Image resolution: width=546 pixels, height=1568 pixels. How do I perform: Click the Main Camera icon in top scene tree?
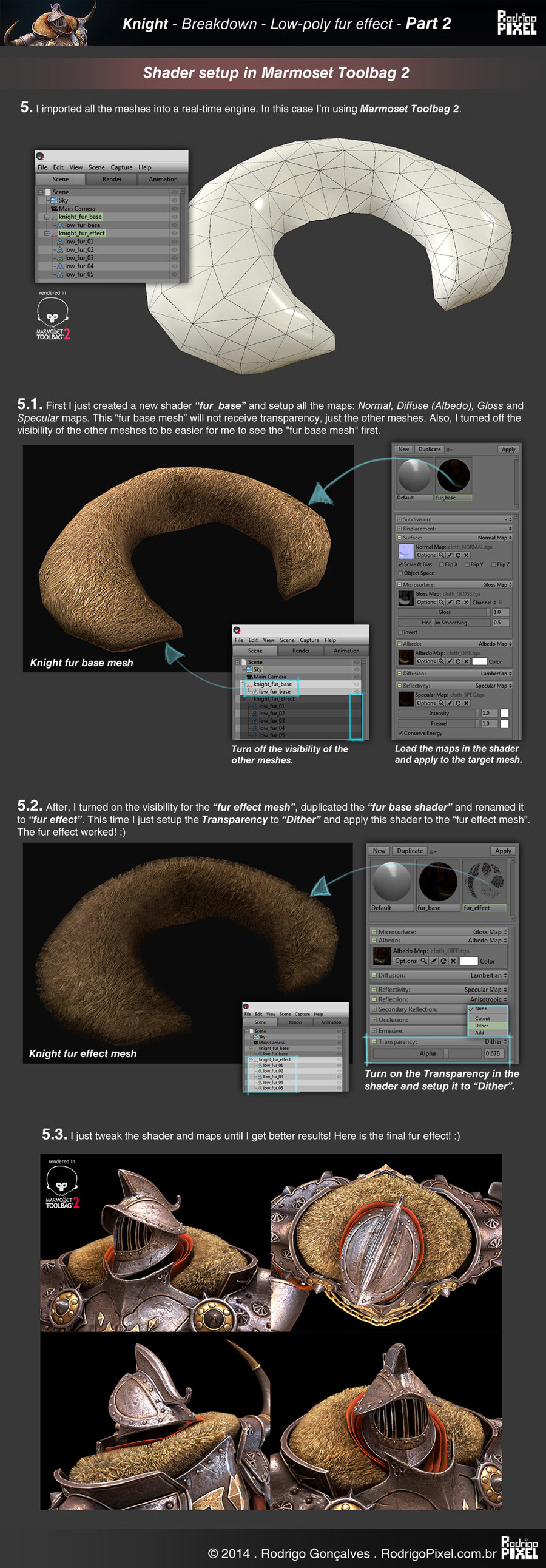pos(54,208)
